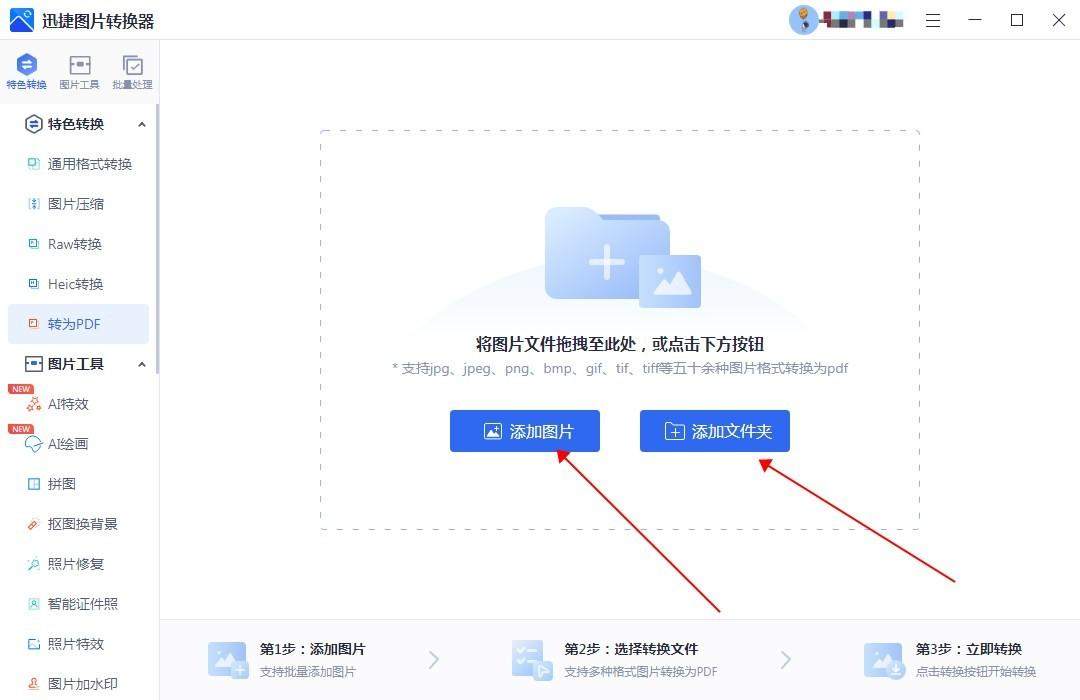
Task: Maximize the application window
Action: tap(1017, 21)
